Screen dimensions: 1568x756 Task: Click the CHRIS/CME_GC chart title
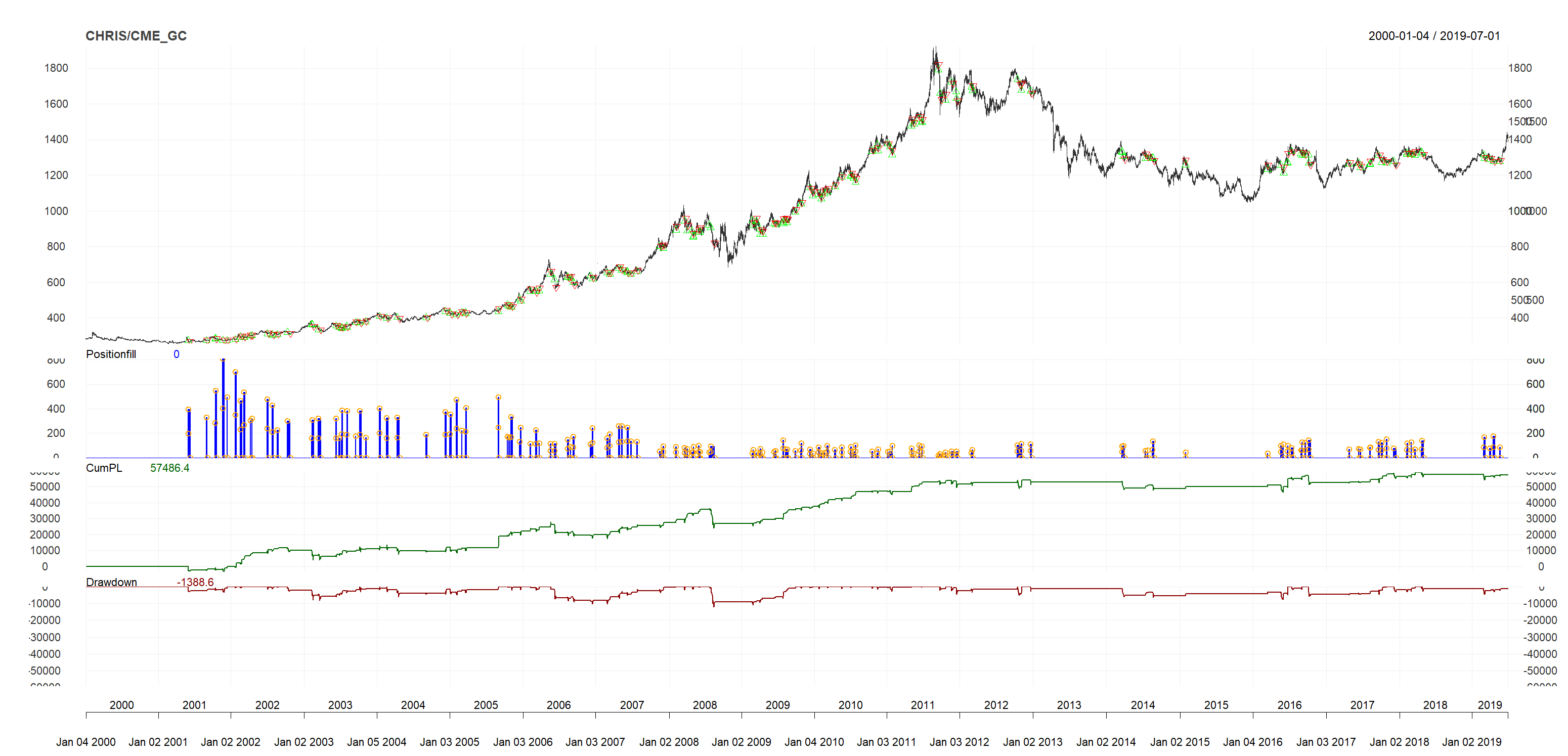tap(136, 36)
